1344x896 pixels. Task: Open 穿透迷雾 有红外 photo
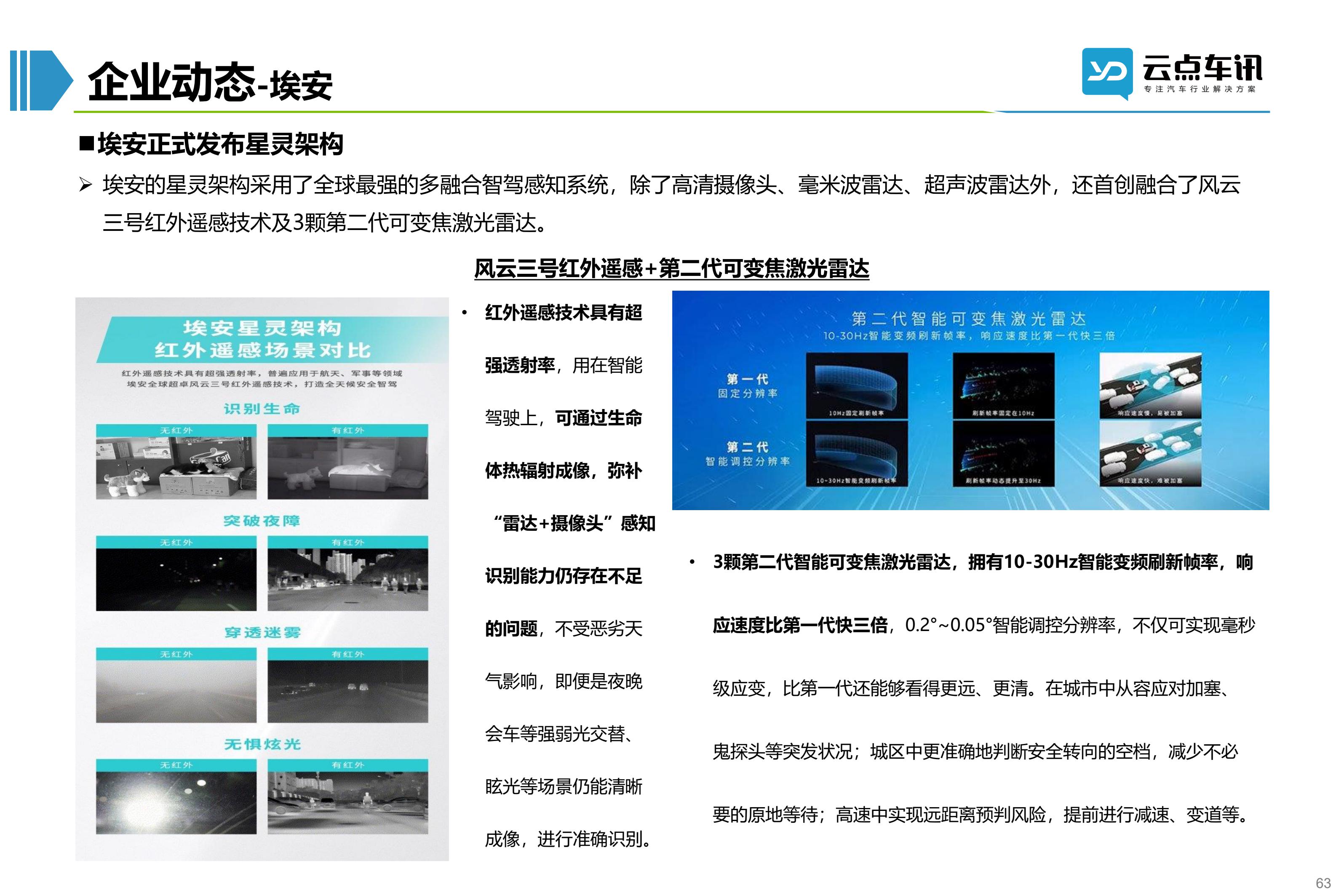coord(348,691)
